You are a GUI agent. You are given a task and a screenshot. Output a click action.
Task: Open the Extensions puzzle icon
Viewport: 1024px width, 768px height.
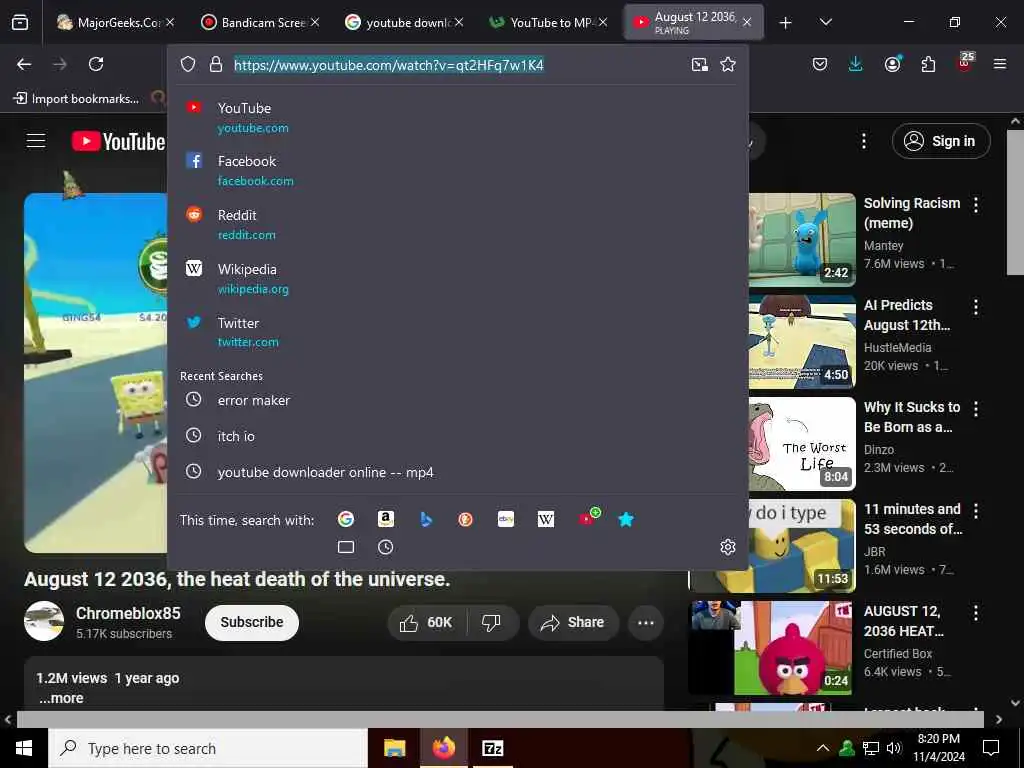pos(928,64)
